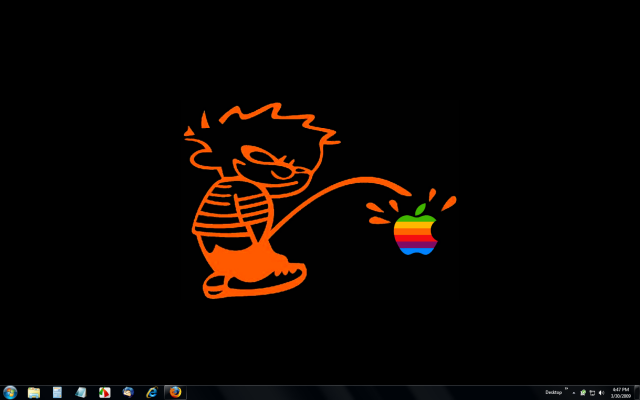Open the blue document app next to Explorer
Screen dimensions: 640x400
pos(57,393)
